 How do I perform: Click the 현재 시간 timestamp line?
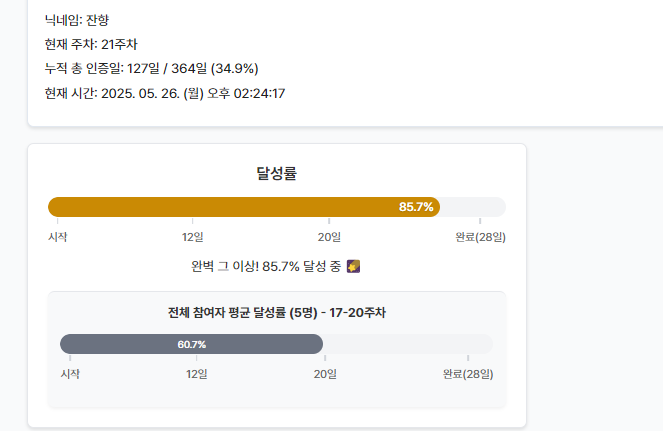tap(165, 93)
